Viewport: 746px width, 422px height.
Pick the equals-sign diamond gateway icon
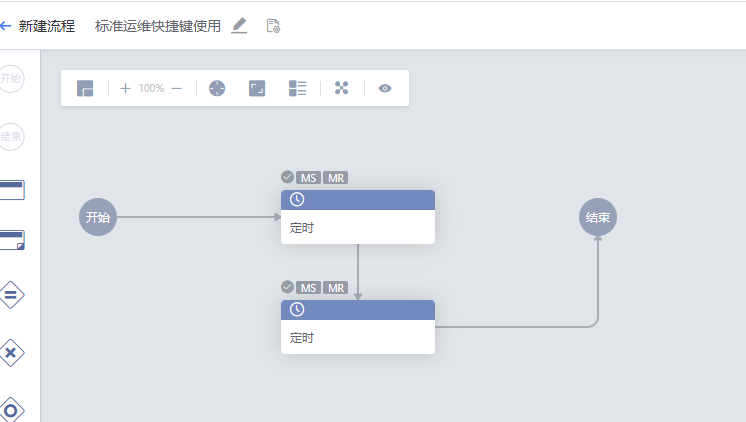[x=11, y=294]
